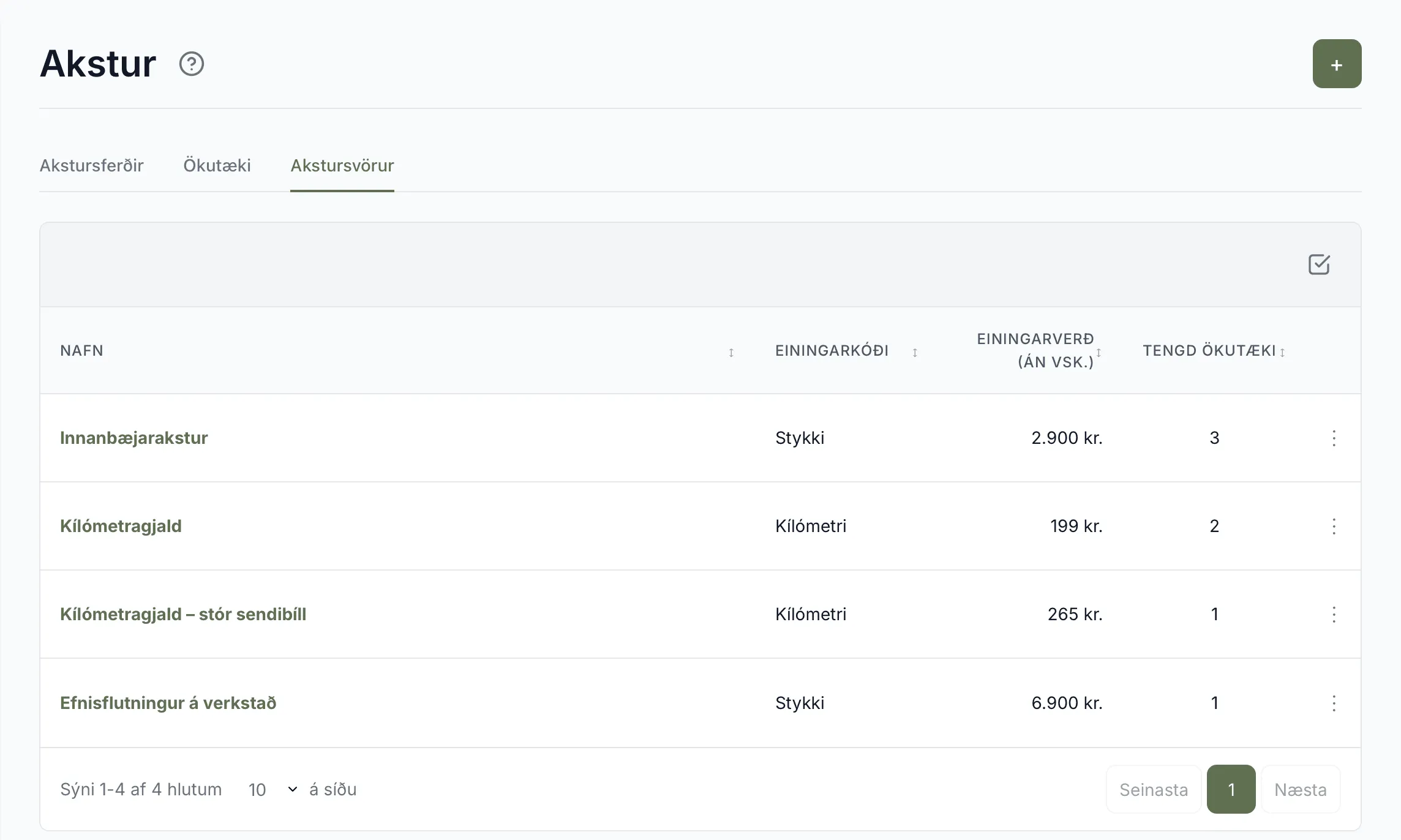
Task: Open the Kílómetragjald product link
Action: pos(121,526)
